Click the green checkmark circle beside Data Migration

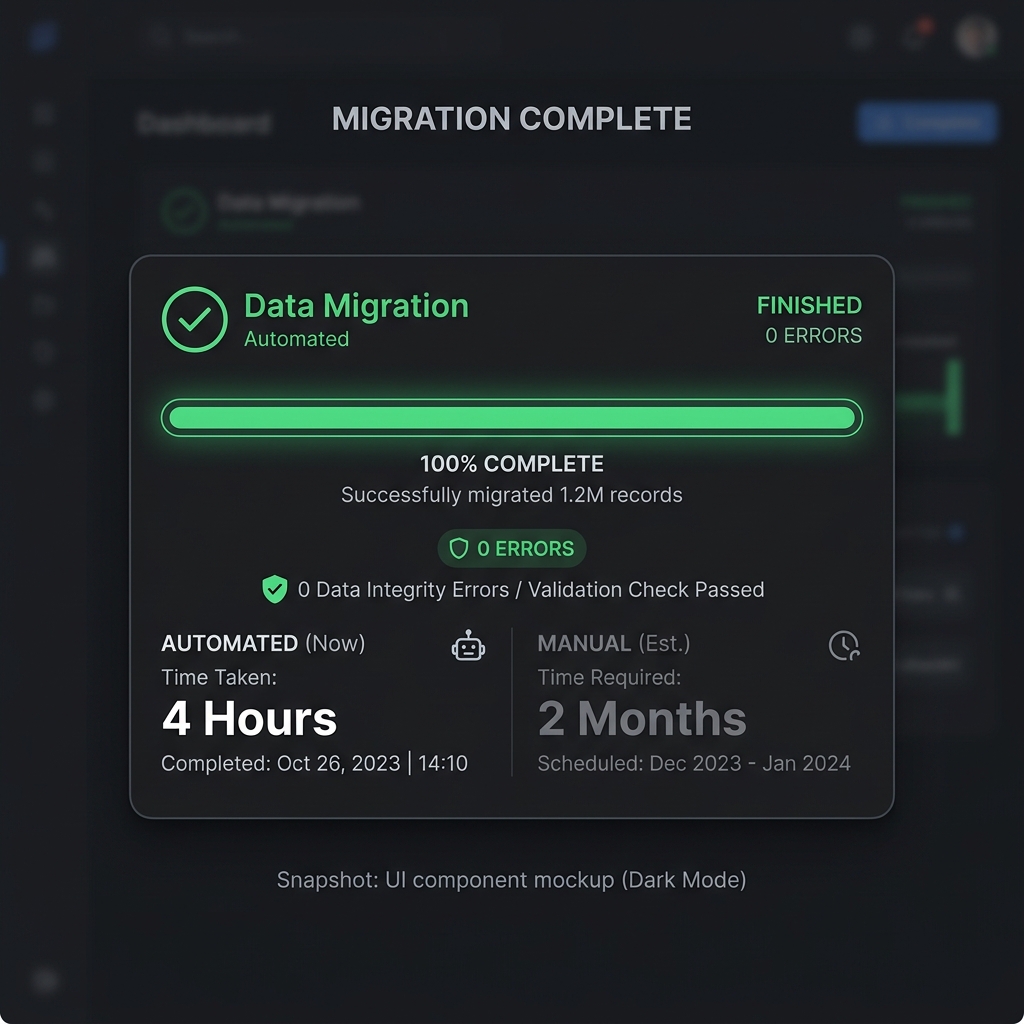195,319
